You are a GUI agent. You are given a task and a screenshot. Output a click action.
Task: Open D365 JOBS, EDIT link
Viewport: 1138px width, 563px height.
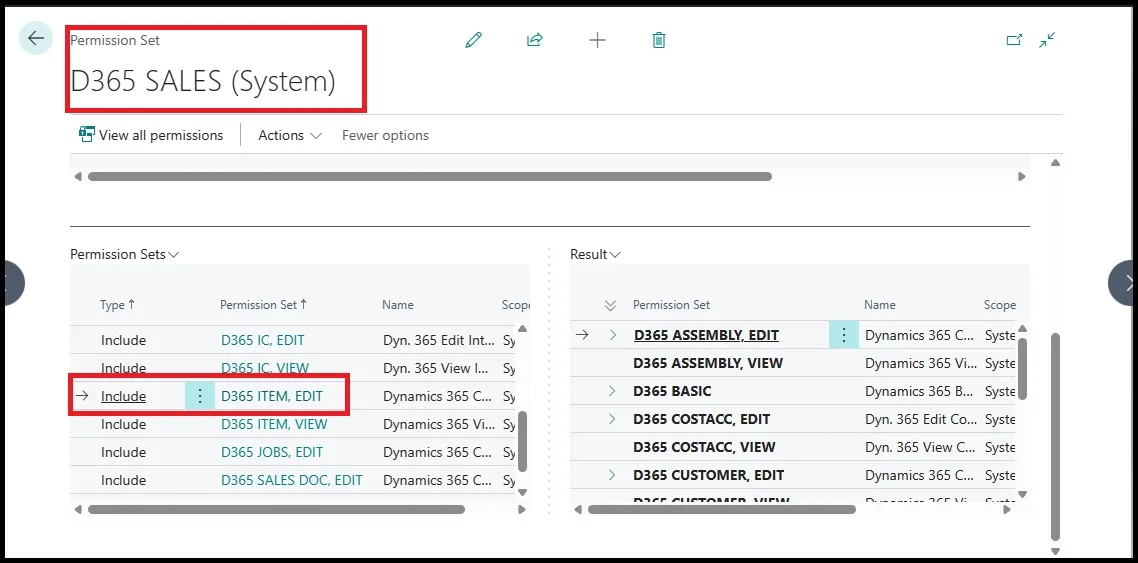click(x=272, y=452)
